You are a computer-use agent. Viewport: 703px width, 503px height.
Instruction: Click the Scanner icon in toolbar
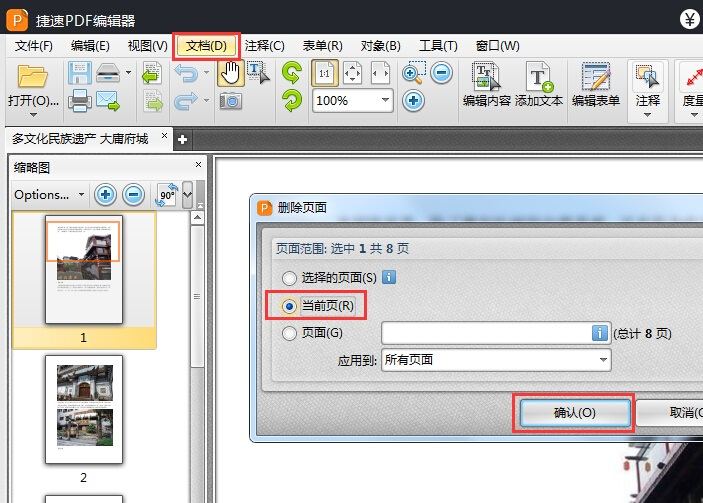point(108,73)
